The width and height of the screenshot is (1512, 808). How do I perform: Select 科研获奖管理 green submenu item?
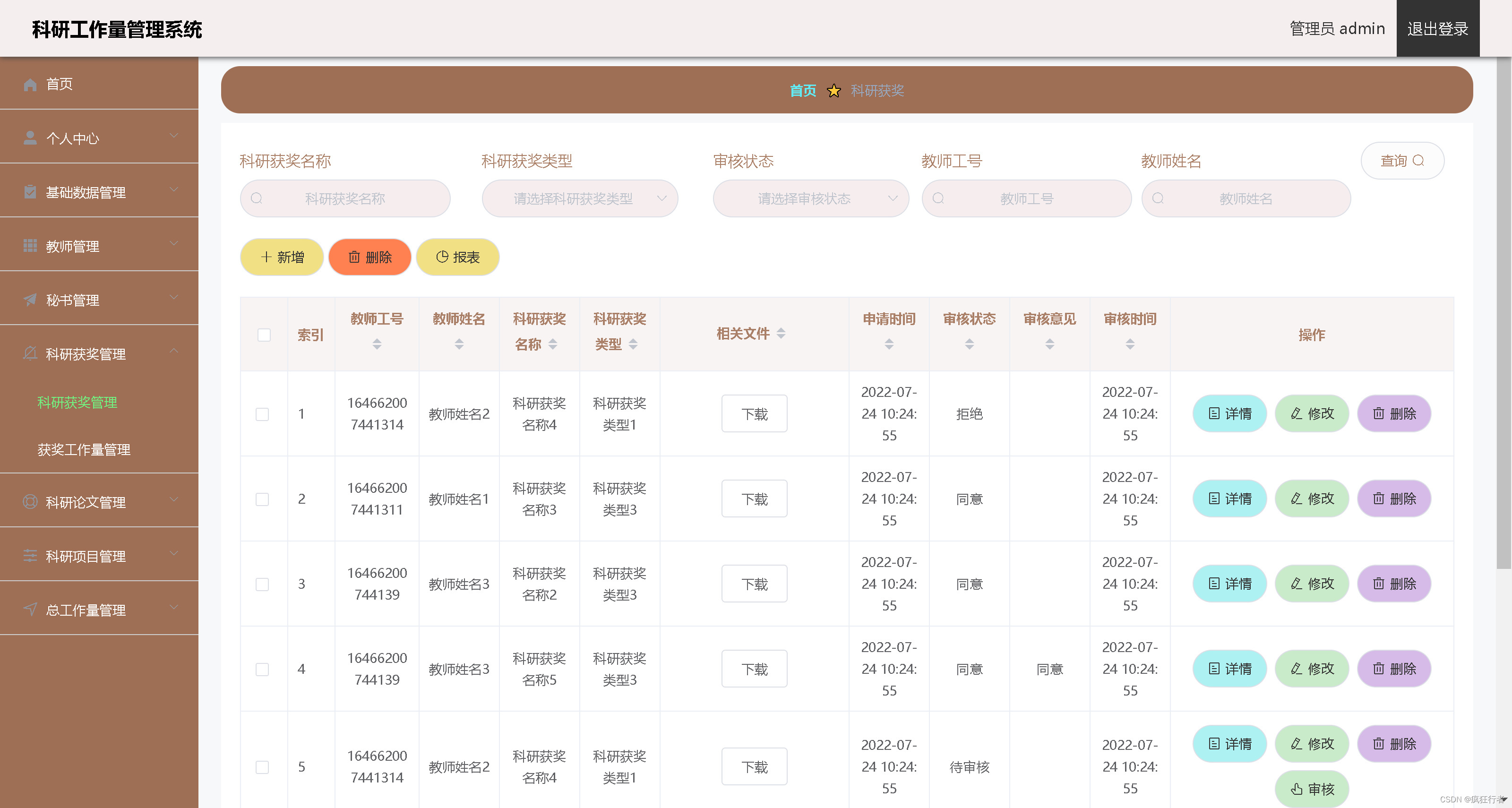click(77, 403)
